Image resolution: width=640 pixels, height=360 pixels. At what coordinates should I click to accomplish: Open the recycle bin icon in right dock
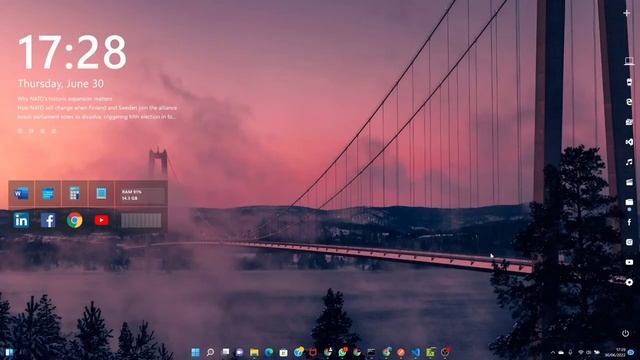(629, 82)
